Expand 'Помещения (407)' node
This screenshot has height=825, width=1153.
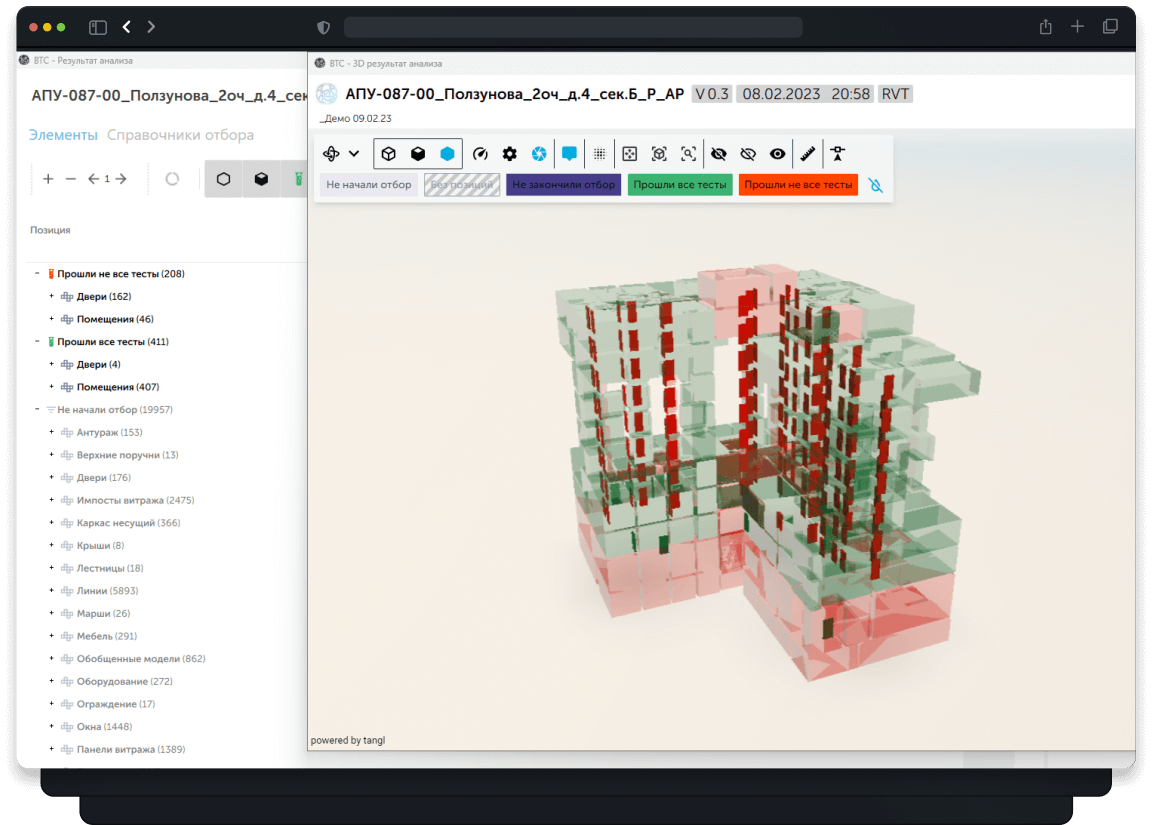click(x=51, y=387)
